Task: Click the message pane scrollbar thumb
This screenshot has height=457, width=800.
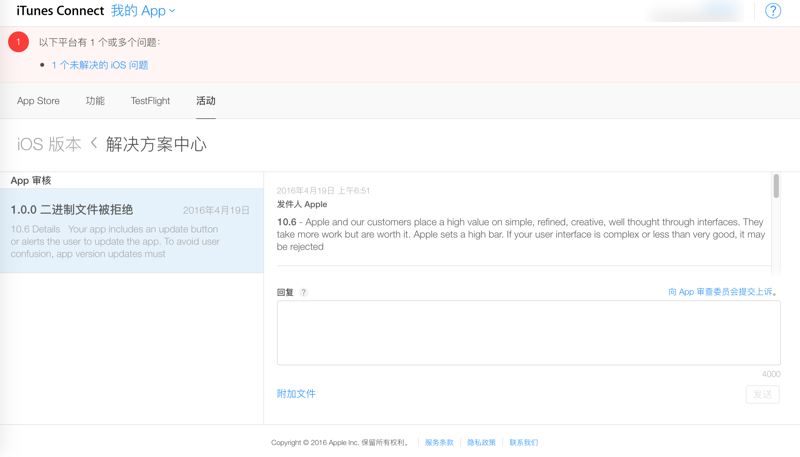Action: coord(776,186)
